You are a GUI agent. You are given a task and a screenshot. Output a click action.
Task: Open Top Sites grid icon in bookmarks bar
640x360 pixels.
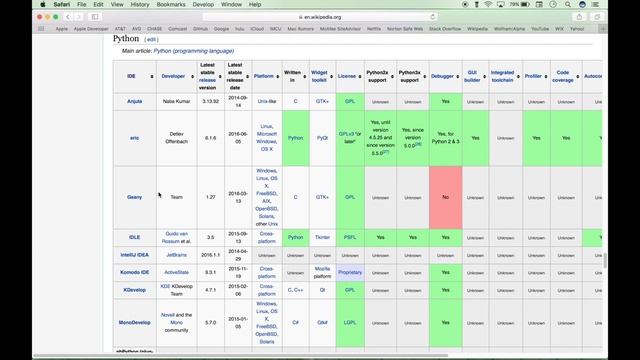tap(41, 29)
